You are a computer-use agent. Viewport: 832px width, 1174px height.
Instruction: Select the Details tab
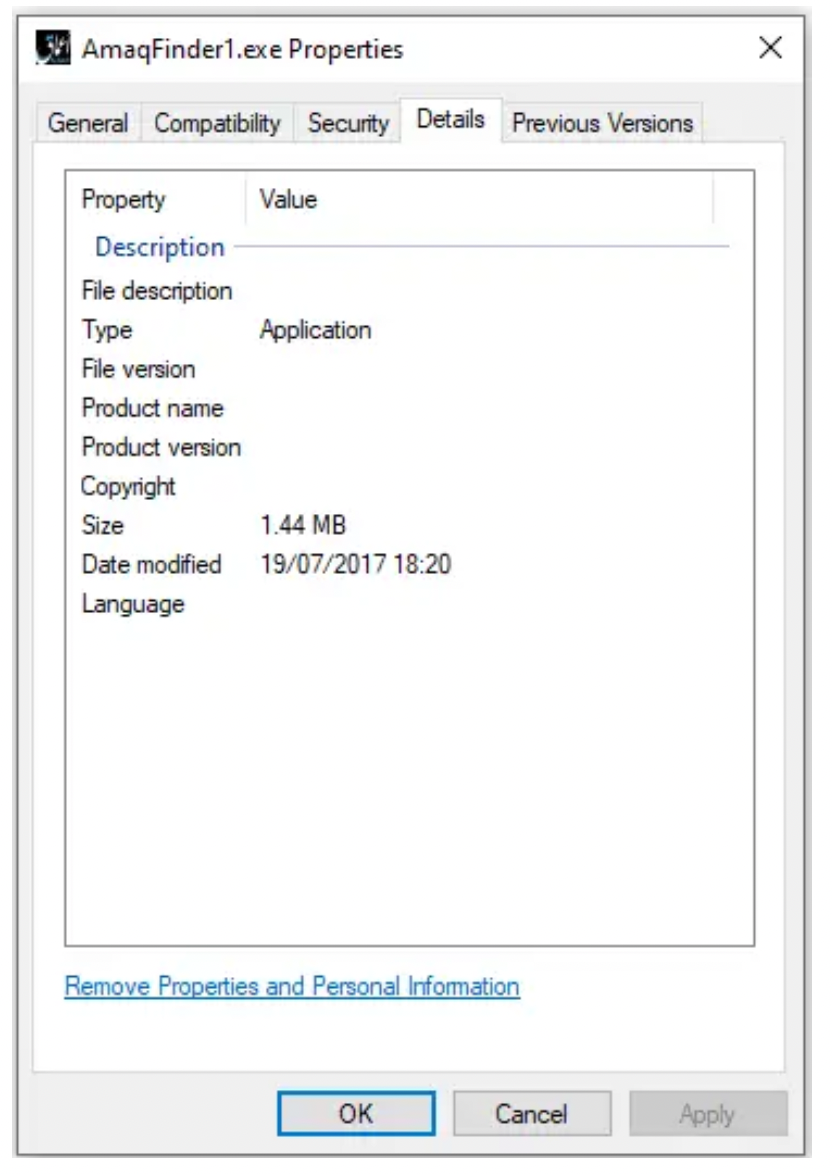(x=450, y=119)
